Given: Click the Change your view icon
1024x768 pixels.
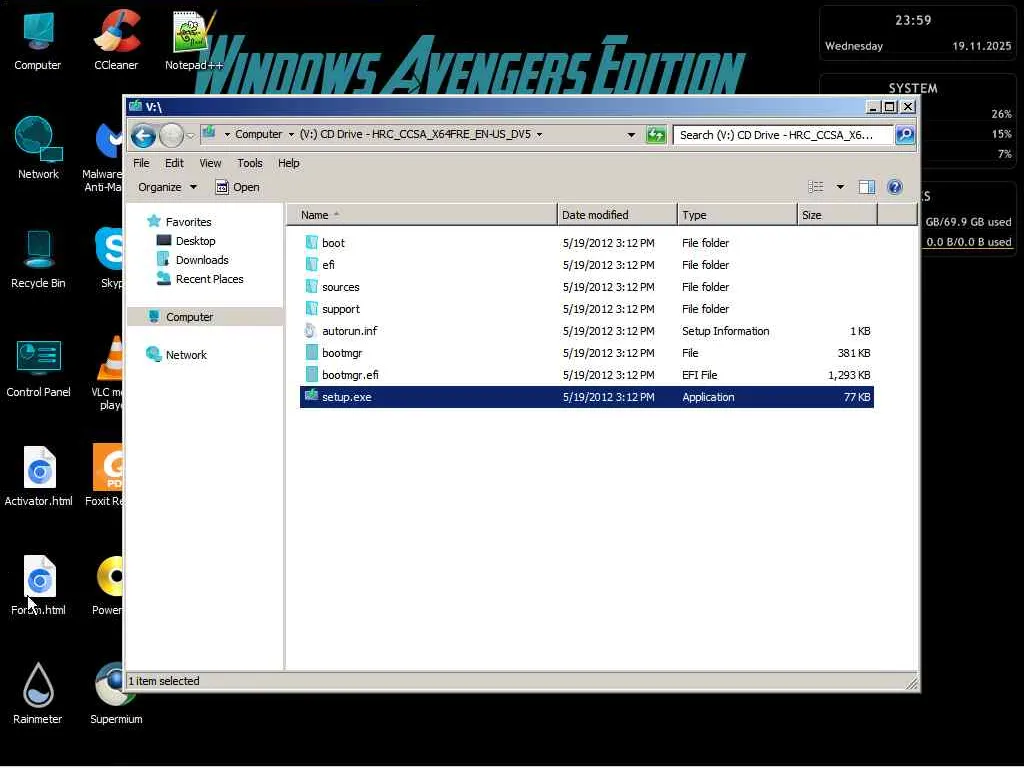Looking at the screenshot, I should coord(816,187).
